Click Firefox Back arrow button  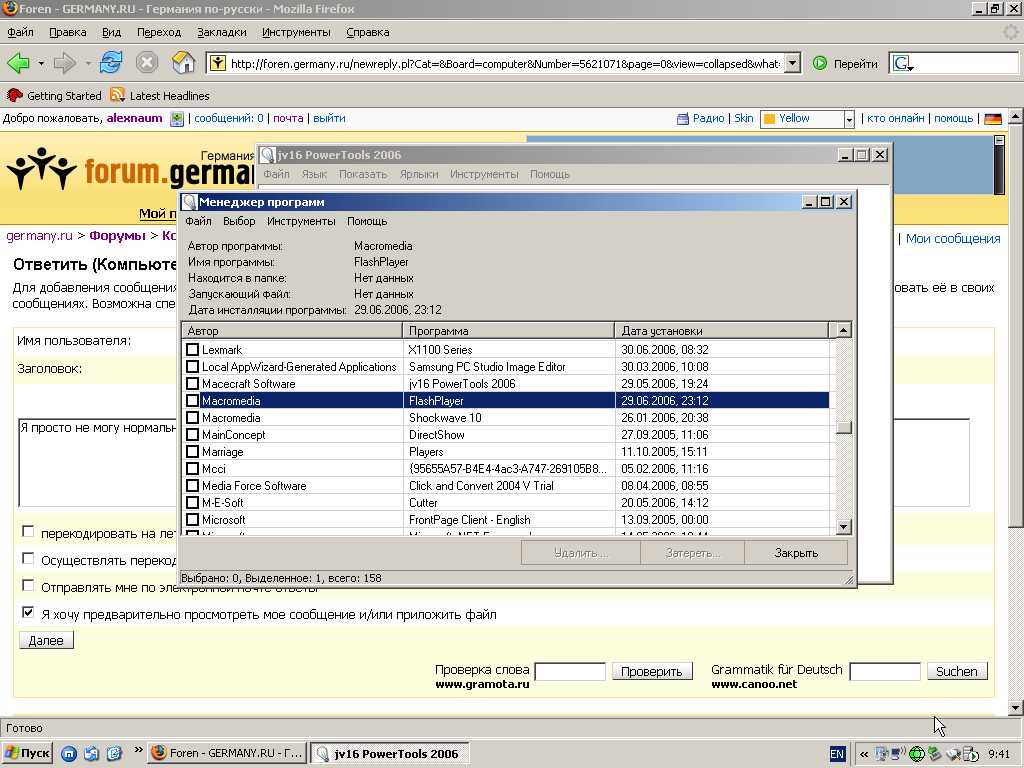click(x=18, y=63)
